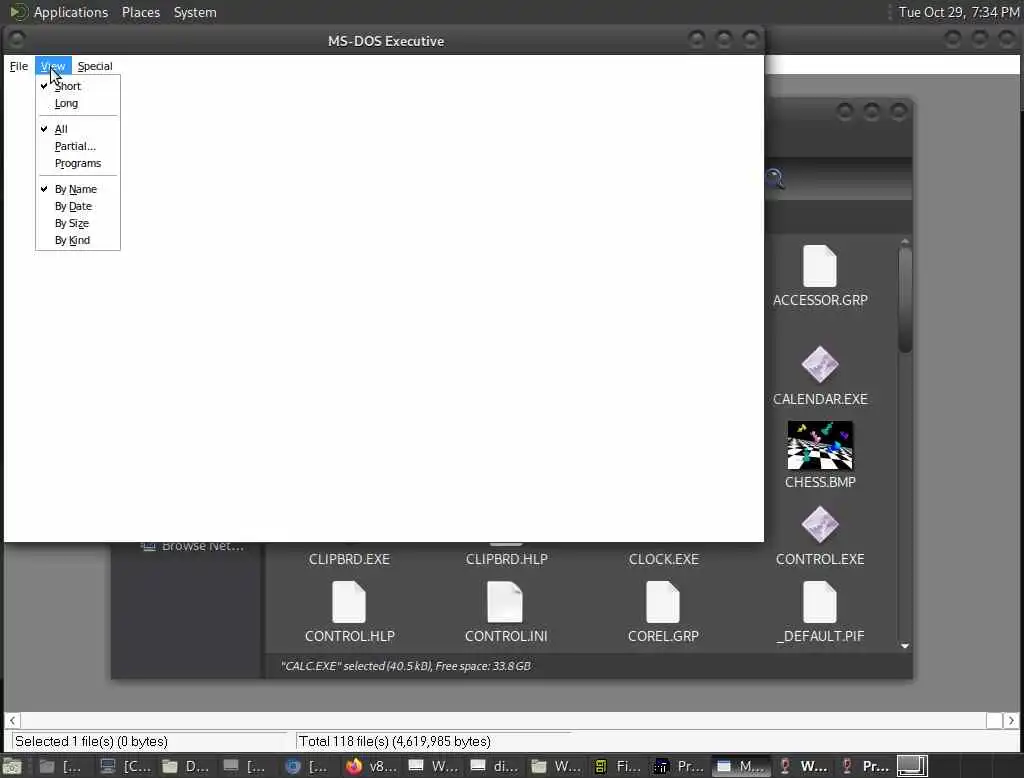The width and height of the screenshot is (1024, 778).
Task: Show only Programs in the listing
Action: (x=78, y=163)
